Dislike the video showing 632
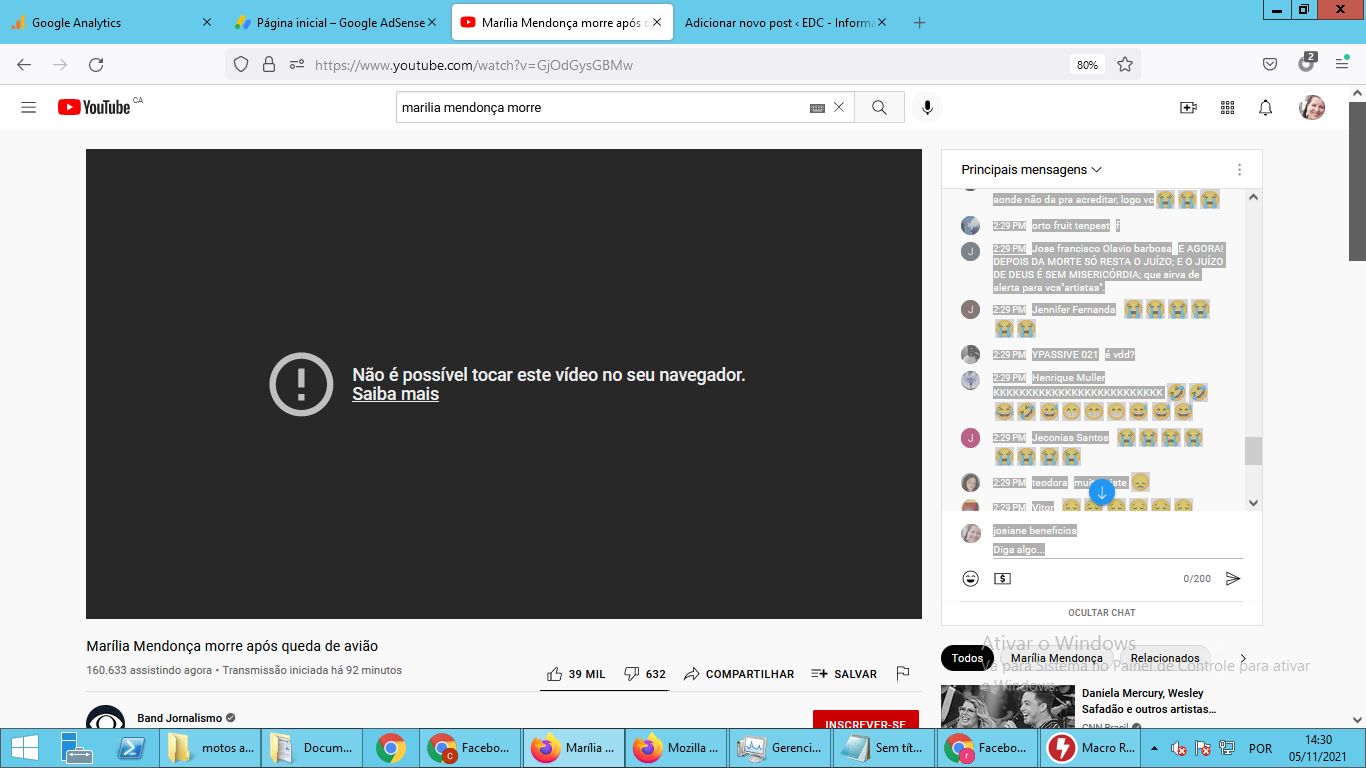 645,674
